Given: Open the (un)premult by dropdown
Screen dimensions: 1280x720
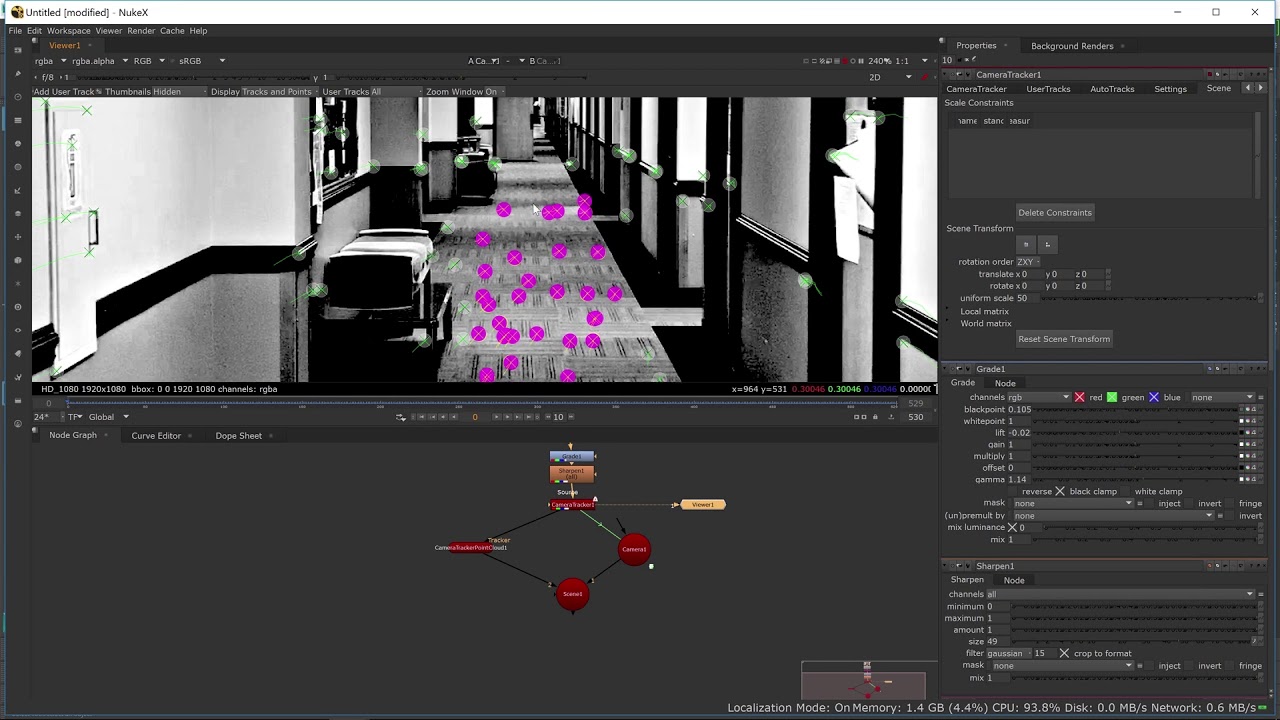Looking at the screenshot, I should point(1113,515).
